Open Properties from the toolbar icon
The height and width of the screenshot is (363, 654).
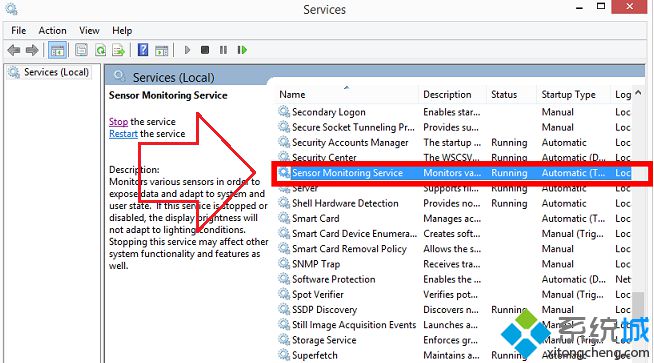(x=81, y=50)
